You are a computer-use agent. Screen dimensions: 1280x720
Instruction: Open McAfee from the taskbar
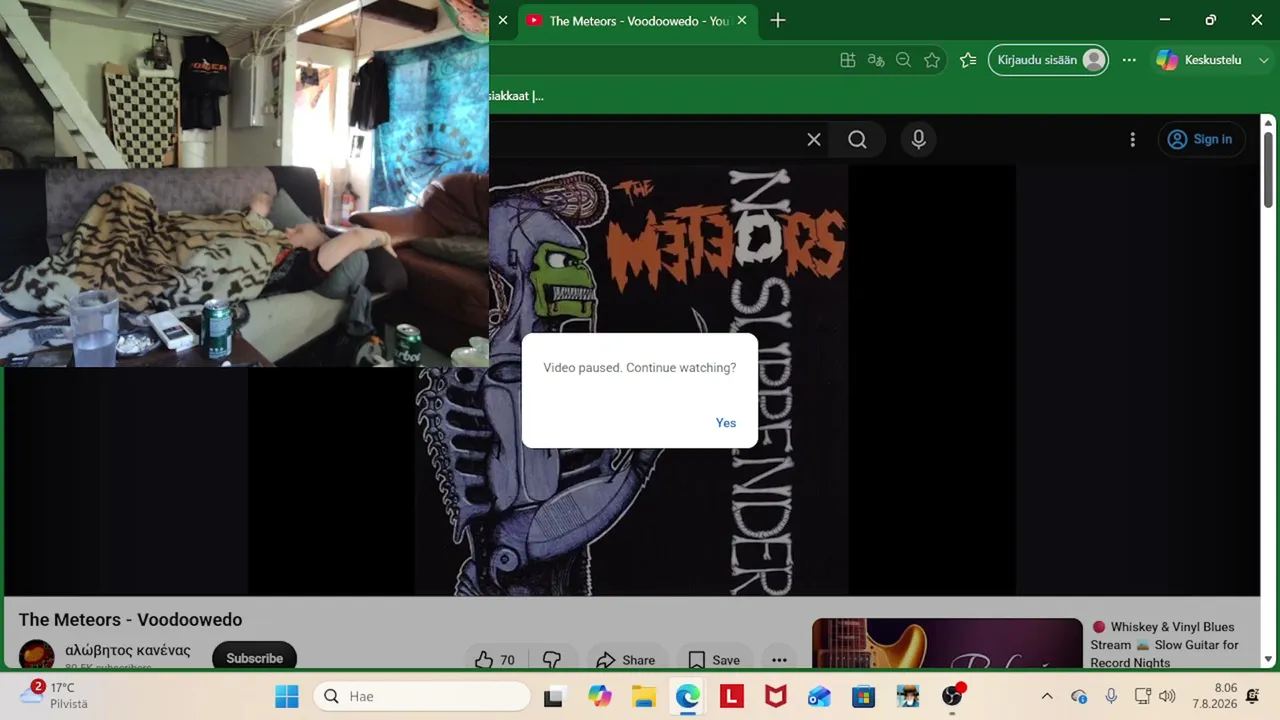776,696
